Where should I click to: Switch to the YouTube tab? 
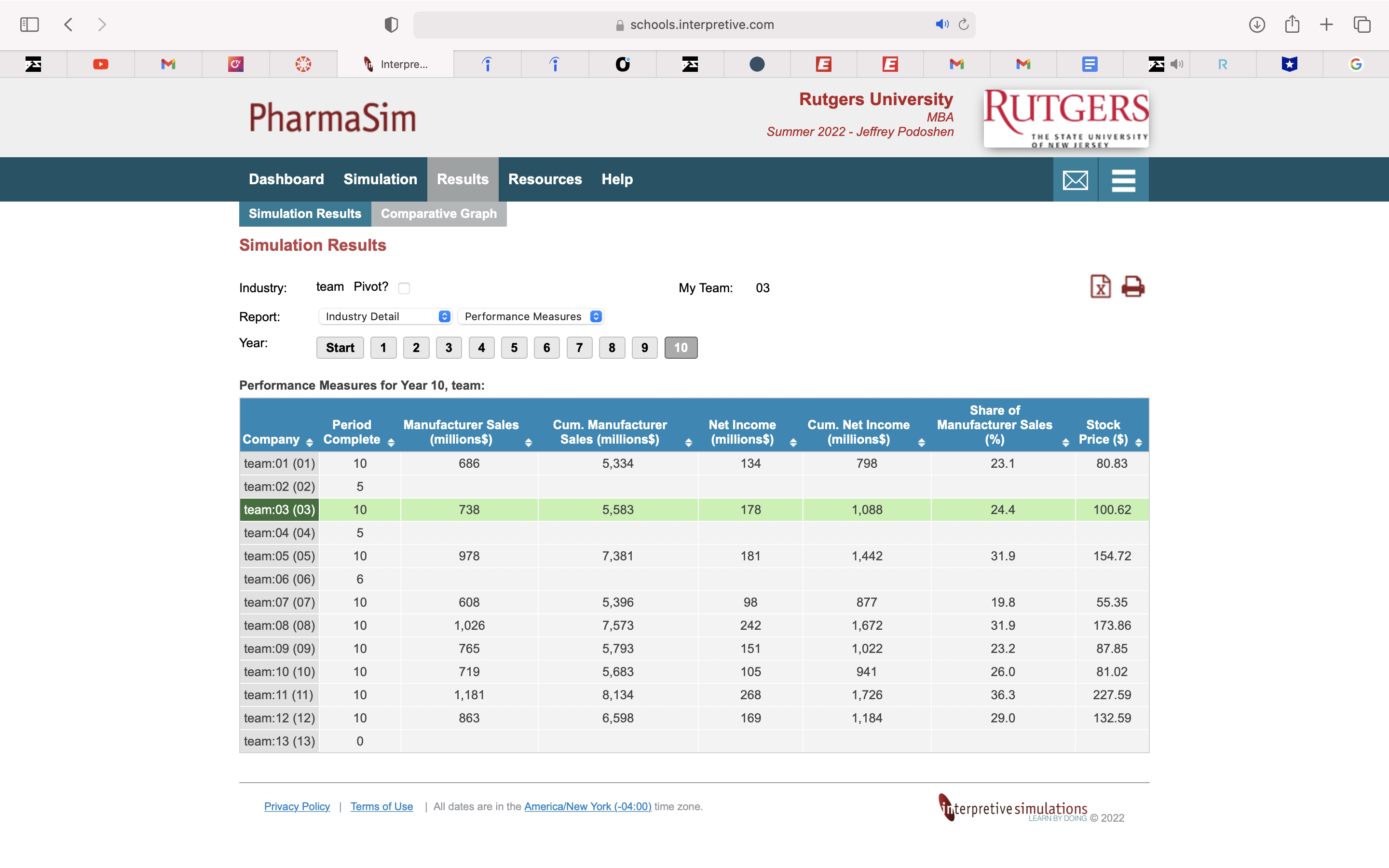(100, 64)
